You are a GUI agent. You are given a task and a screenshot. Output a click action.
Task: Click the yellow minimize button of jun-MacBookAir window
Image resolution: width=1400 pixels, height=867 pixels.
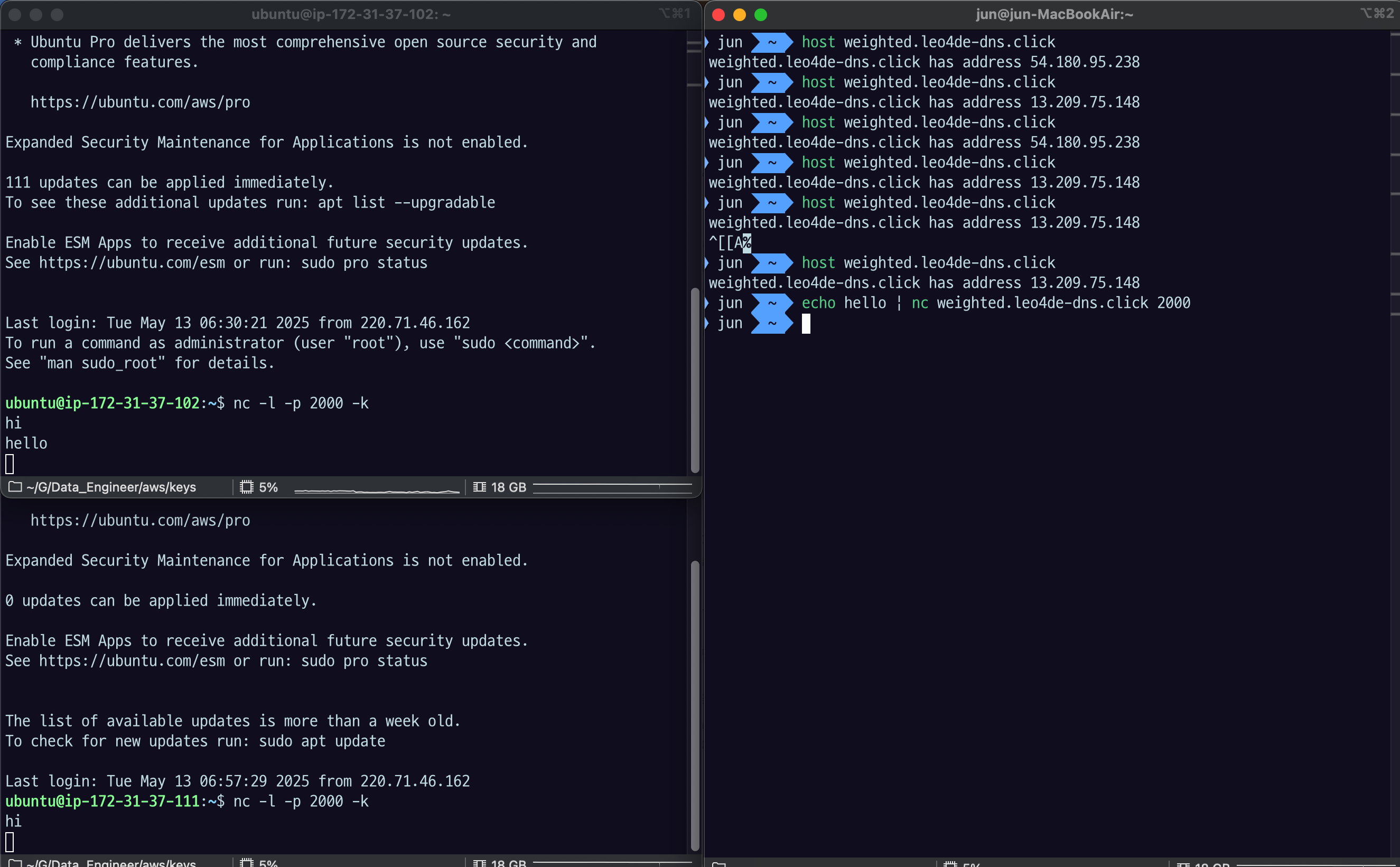click(739, 15)
